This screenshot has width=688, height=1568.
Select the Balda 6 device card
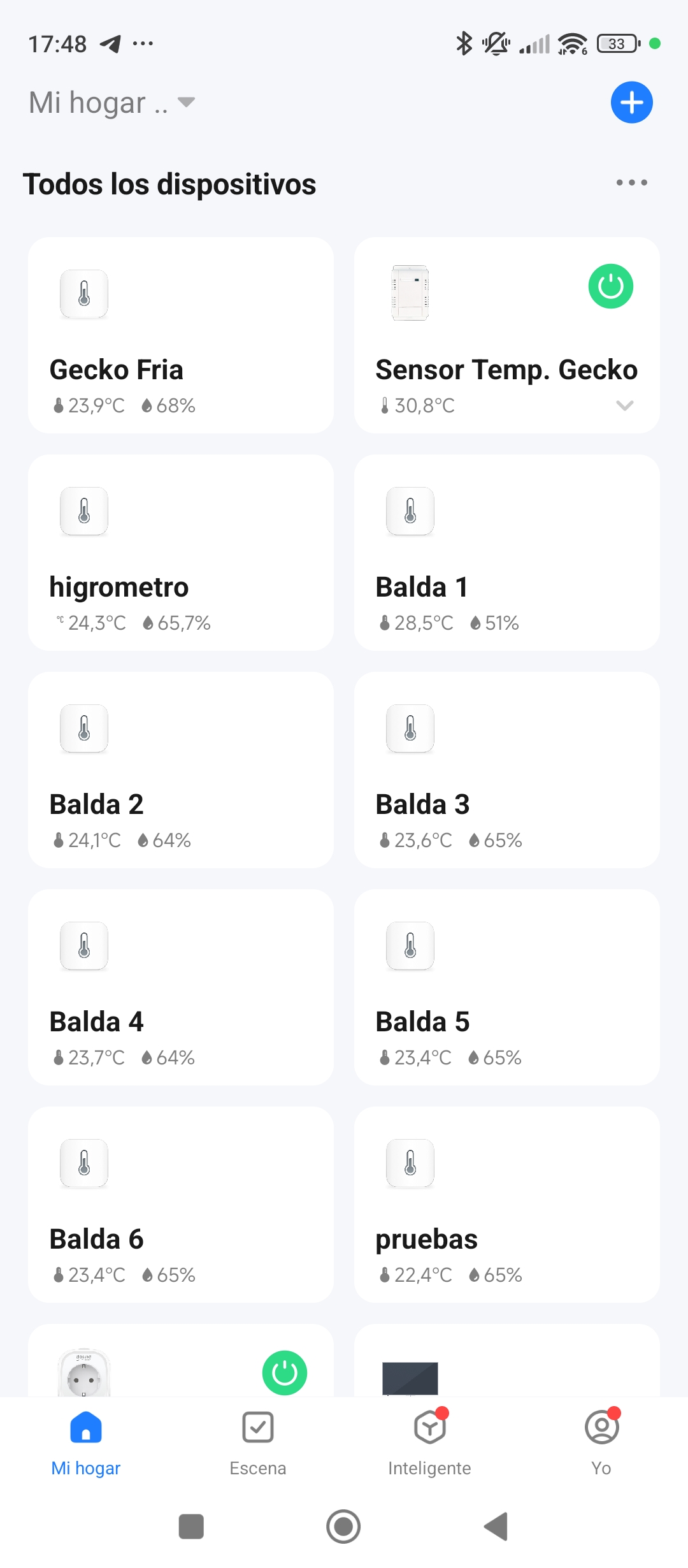click(x=180, y=1205)
